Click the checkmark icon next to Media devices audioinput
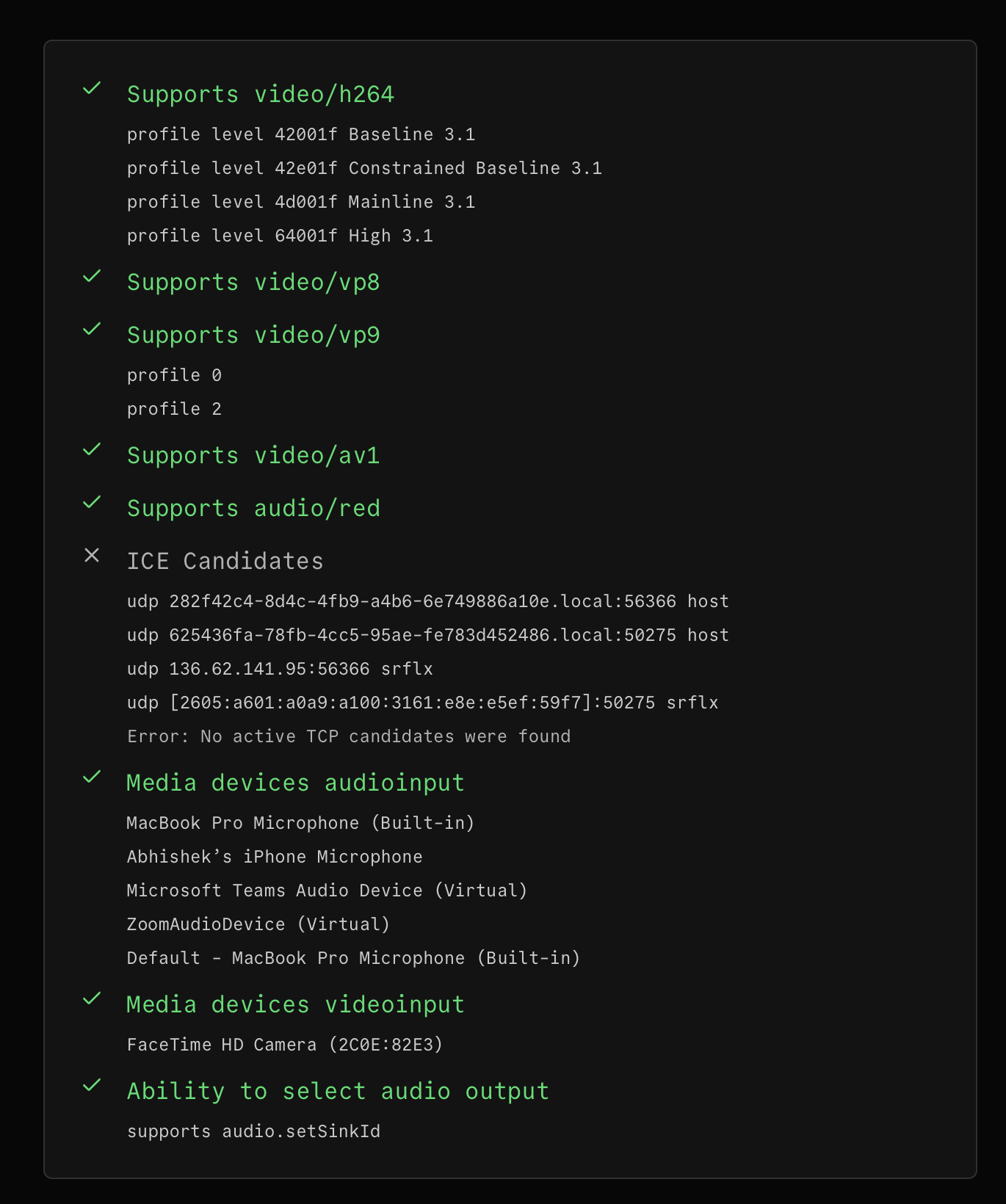The height and width of the screenshot is (1204, 1006). (x=92, y=777)
